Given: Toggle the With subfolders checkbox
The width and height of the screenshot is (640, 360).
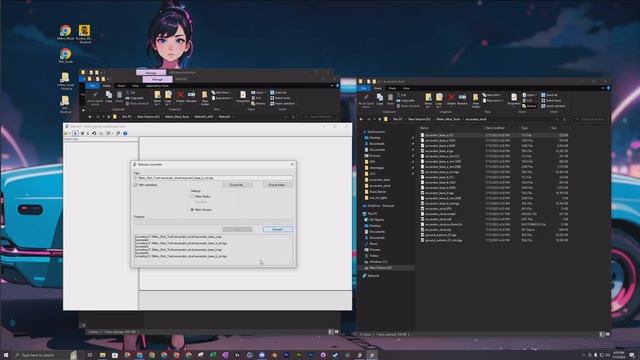Looking at the screenshot, I should point(136,185).
